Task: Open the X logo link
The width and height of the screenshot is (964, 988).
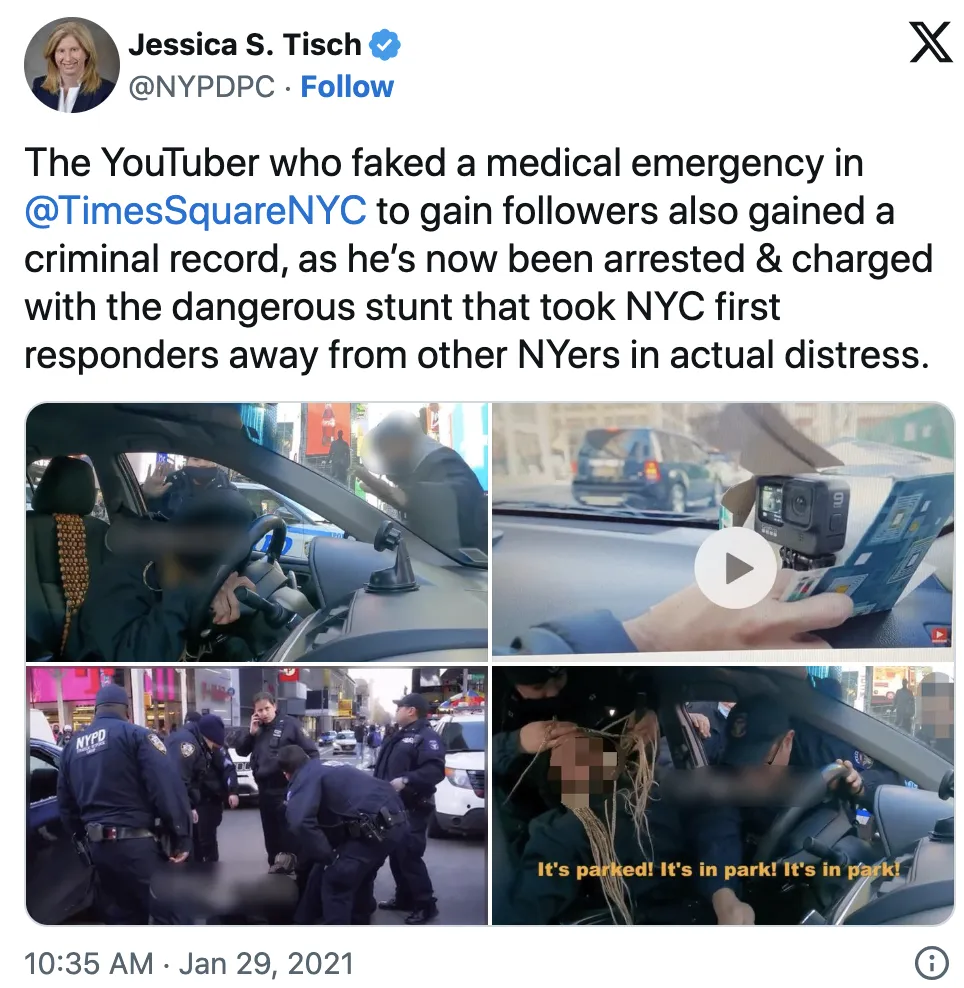Action: (x=931, y=43)
